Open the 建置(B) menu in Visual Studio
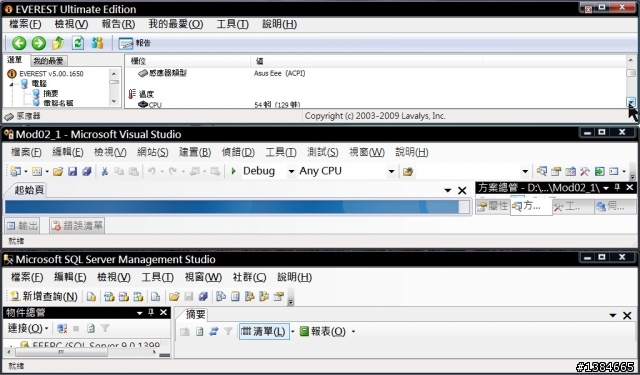The width and height of the screenshot is (640, 375). point(195,152)
